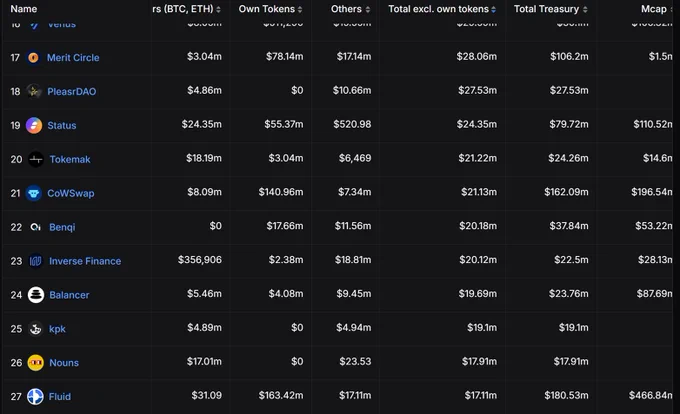
Task: Click the CoWSwap logo icon
Action: 33,193
